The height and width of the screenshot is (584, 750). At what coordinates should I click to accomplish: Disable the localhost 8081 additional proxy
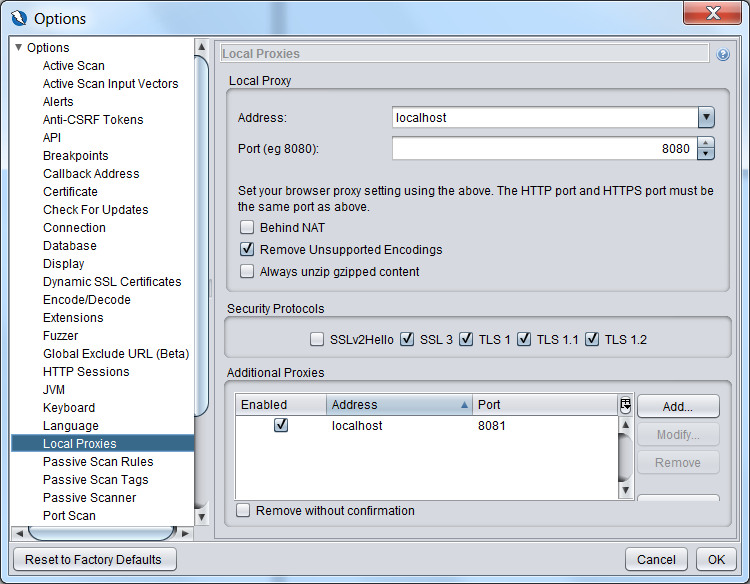(281, 425)
